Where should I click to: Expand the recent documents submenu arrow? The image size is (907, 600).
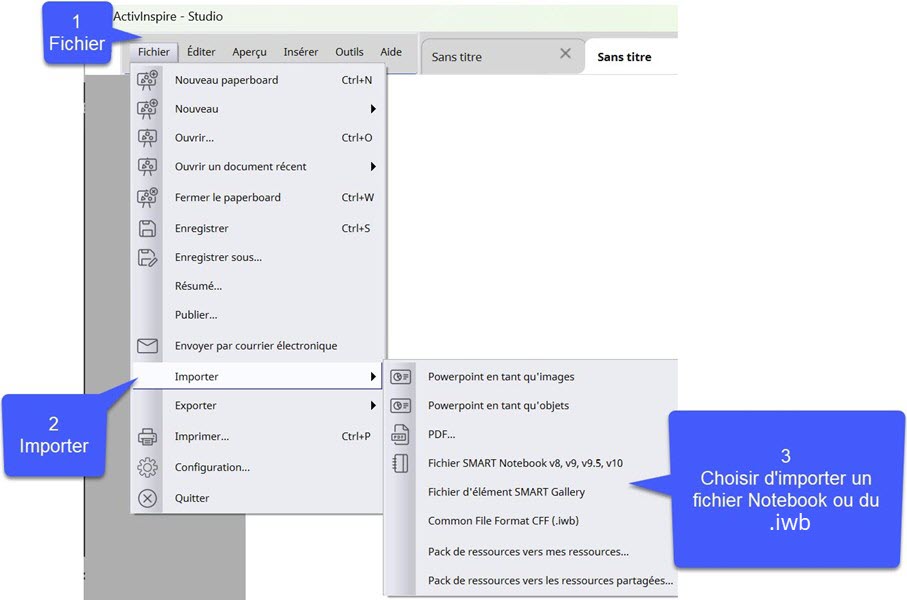click(x=373, y=167)
